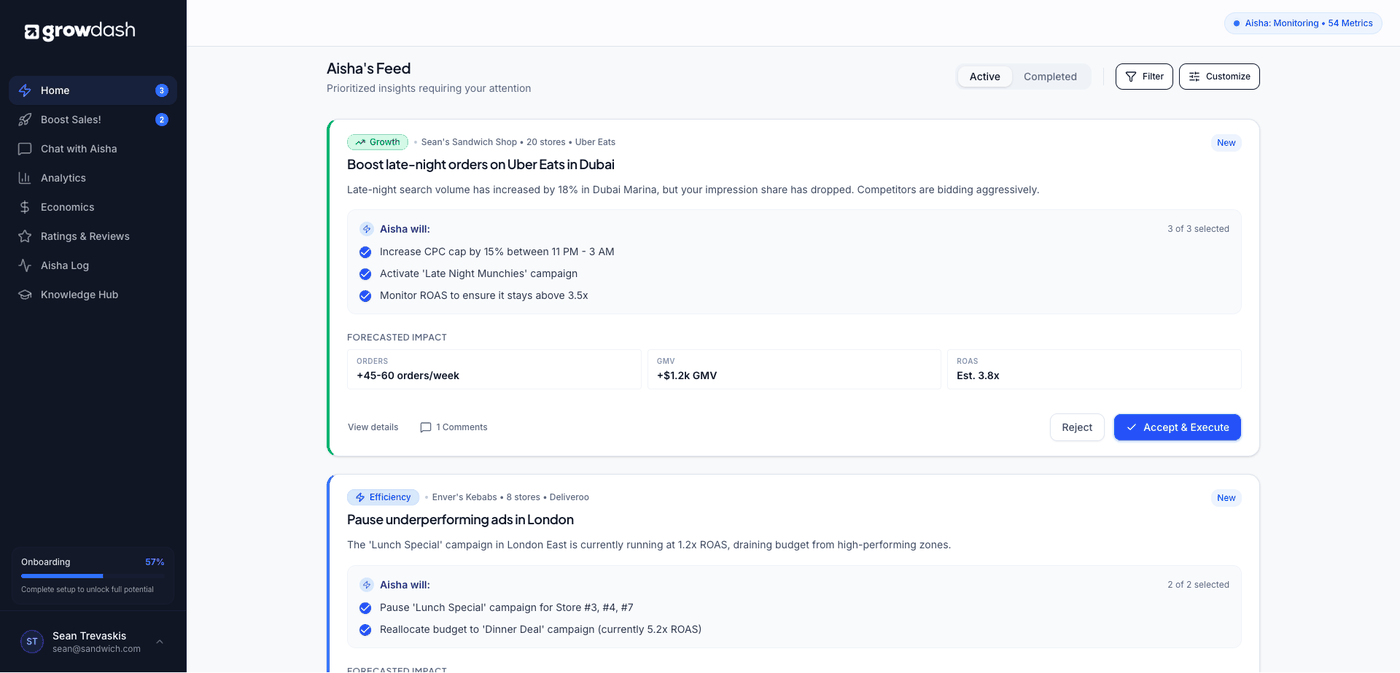Click the ST user avatar
1400x673 pixels.
pos(32,641)
